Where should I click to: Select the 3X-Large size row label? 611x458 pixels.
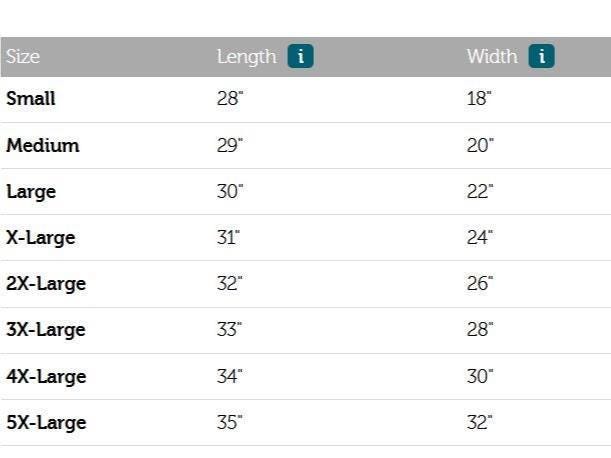pyautogui.click(x=46, y=330)
